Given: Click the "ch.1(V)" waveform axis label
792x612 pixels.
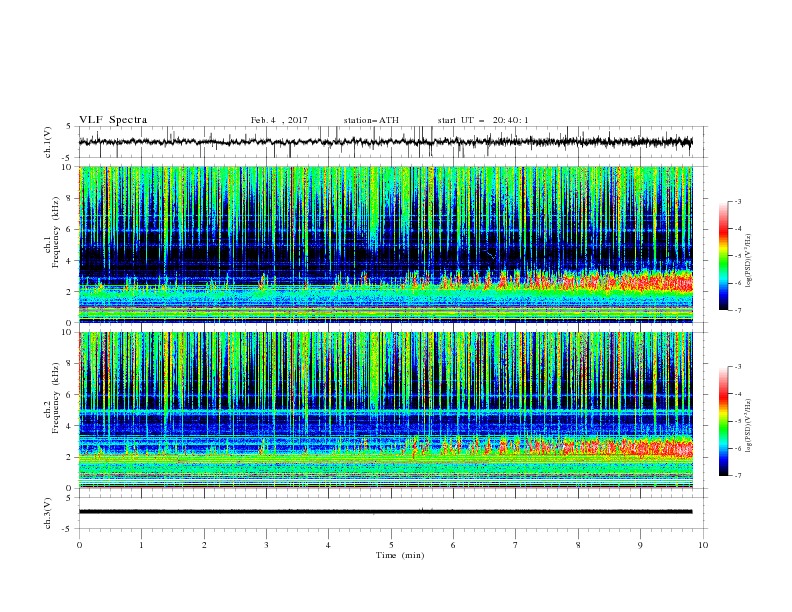Looking at the screenshot, I should (48, 142).
